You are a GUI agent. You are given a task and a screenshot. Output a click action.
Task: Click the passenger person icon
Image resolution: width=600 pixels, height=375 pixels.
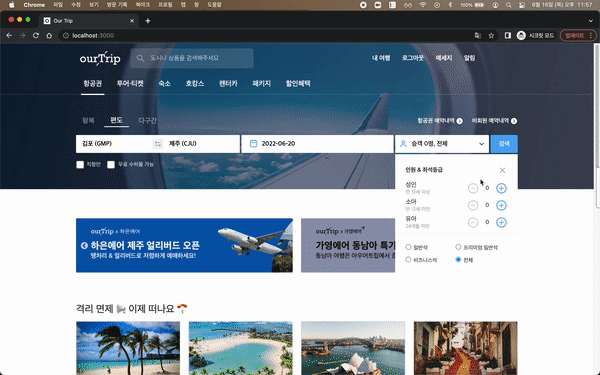pyautogui.click(x=403, y=144)
